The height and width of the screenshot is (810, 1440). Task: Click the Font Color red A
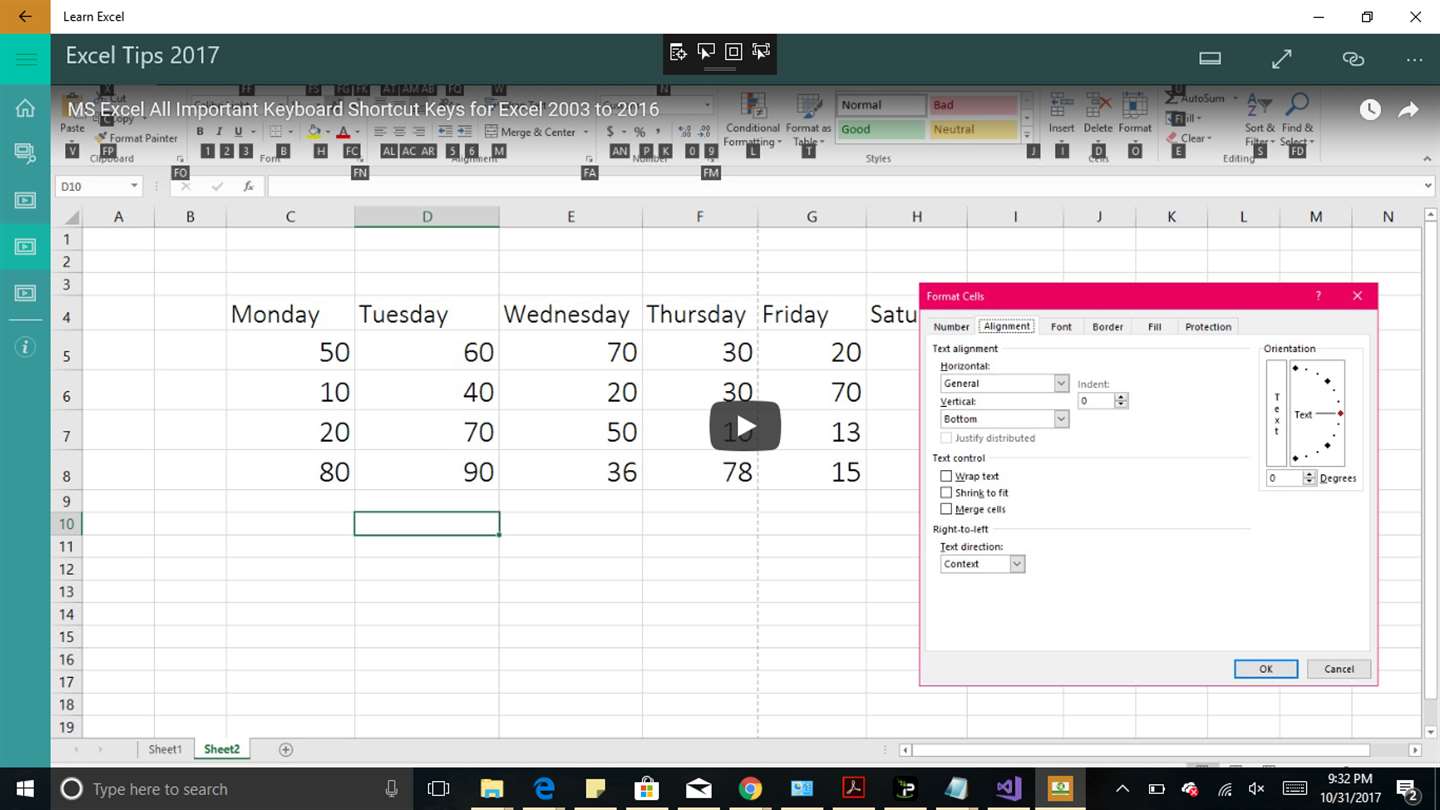pyautogui.click(x=343, y=131)
